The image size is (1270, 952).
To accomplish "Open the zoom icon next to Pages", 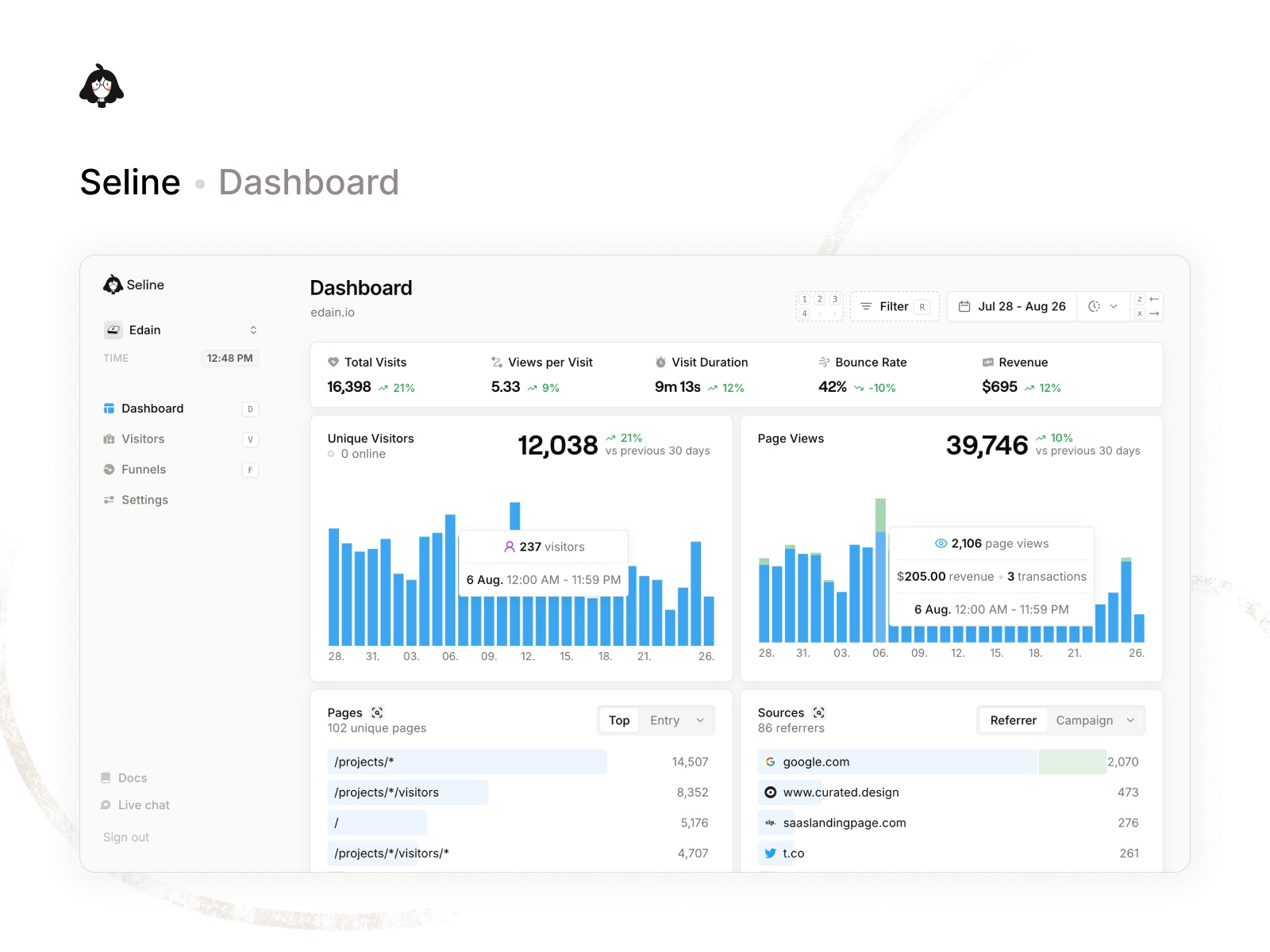I will [x=379, y=712].
